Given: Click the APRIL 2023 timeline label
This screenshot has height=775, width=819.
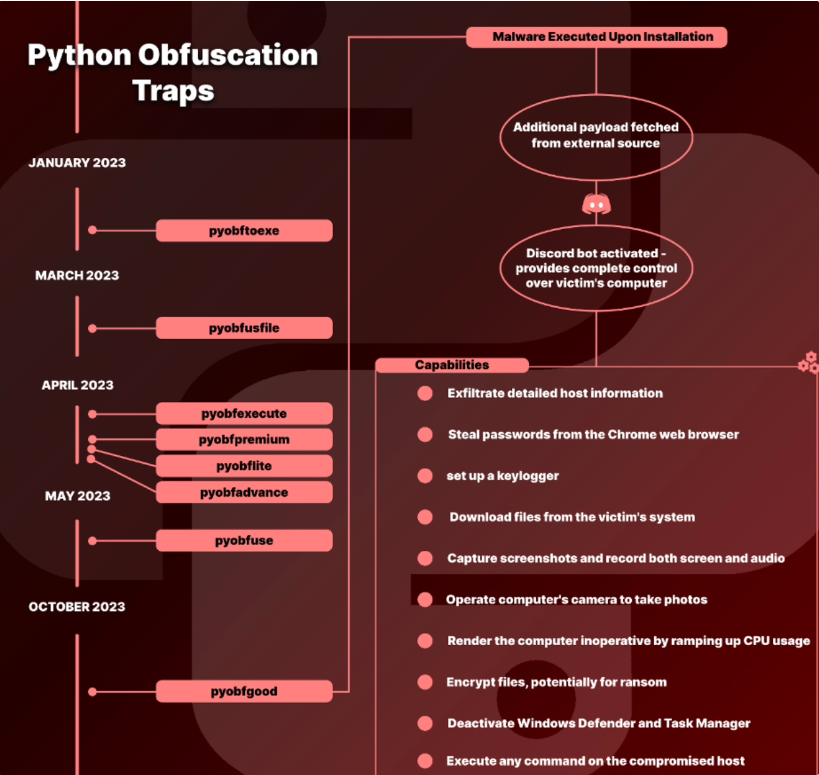Looking at the screenshot, I should [77, 385].
